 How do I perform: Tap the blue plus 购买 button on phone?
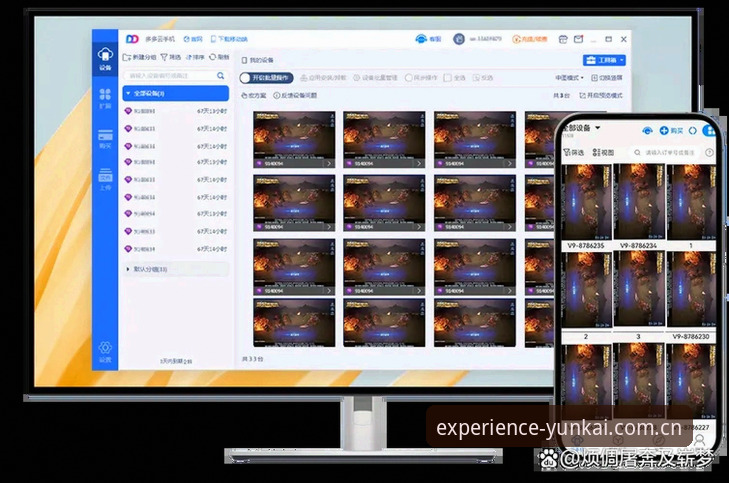(x=671, y=131)
